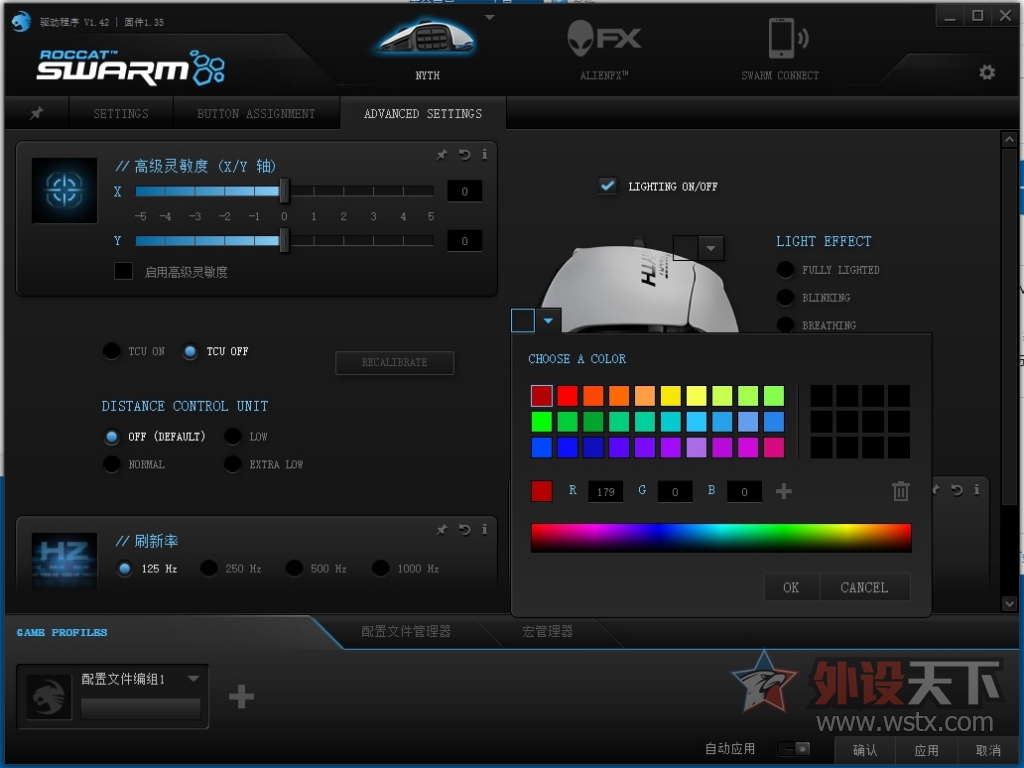Set polling rate to 1000 Hz
Viewport: 1024px width, 768px height.
point(380,569)
